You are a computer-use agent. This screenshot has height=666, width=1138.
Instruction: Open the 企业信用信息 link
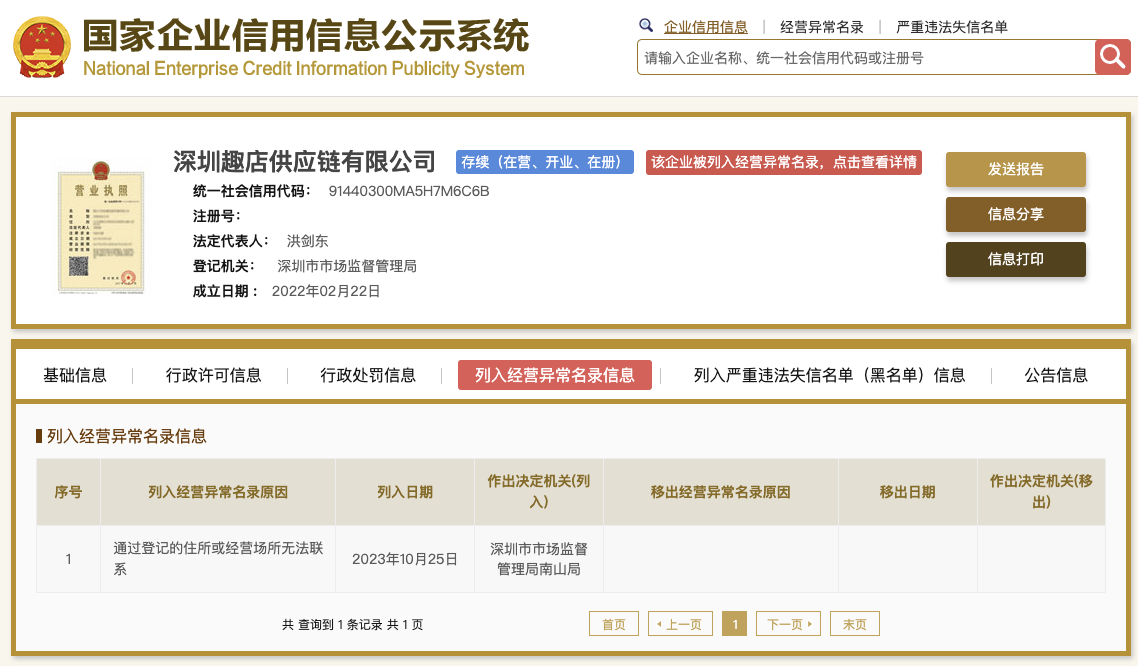point(705,27)
